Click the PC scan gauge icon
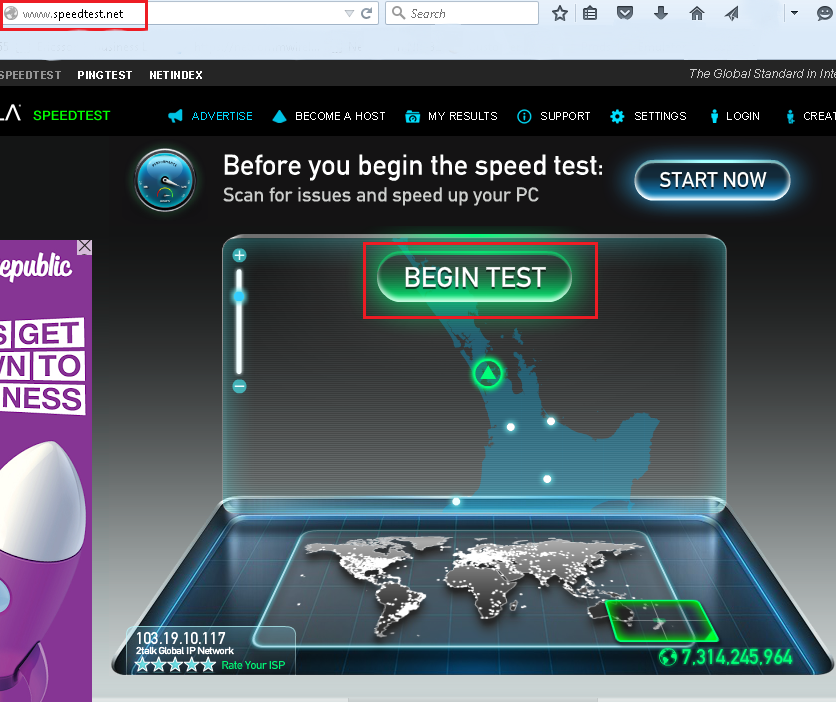 (165, 180)
